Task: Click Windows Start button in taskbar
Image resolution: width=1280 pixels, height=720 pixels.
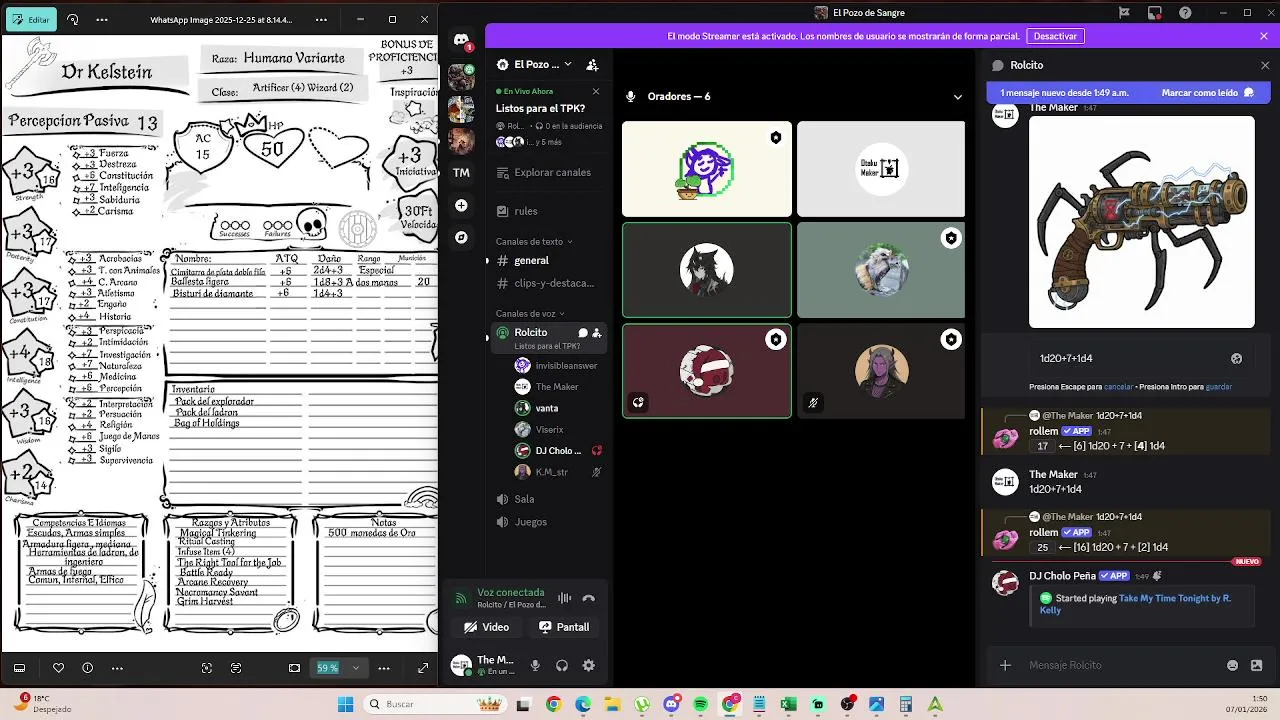Action: (x=345, y=704)
